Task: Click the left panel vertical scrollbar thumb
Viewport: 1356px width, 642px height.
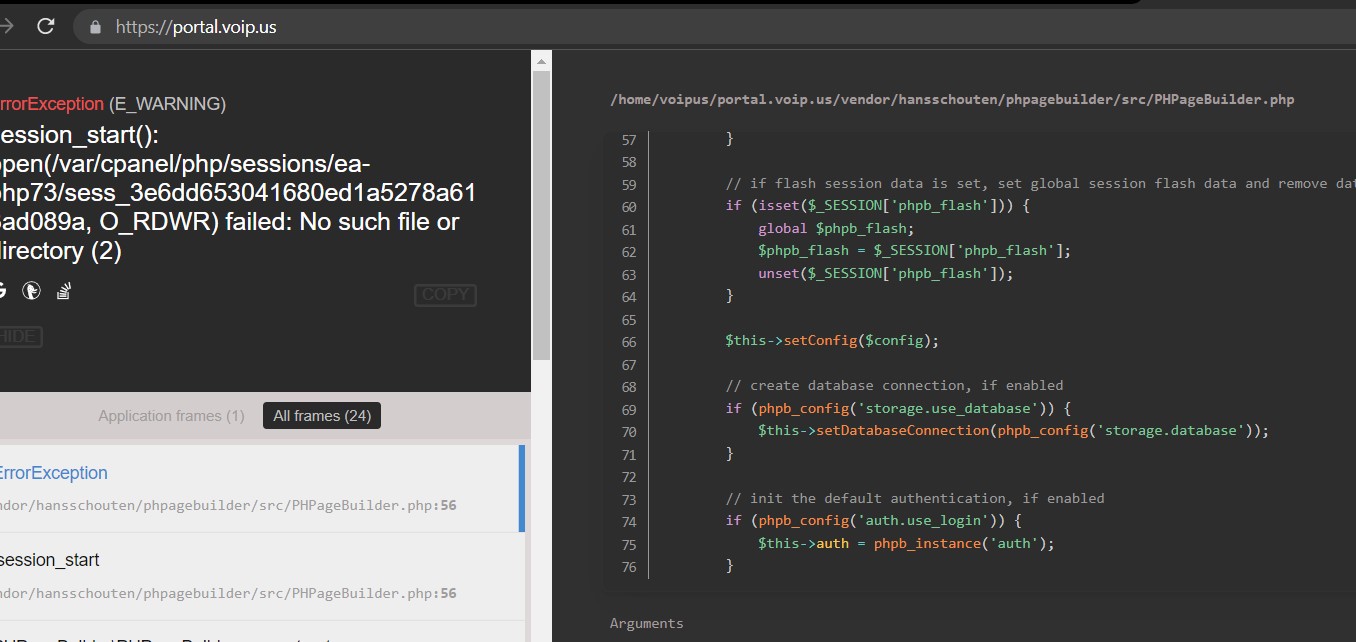Action: pos(541,215)
